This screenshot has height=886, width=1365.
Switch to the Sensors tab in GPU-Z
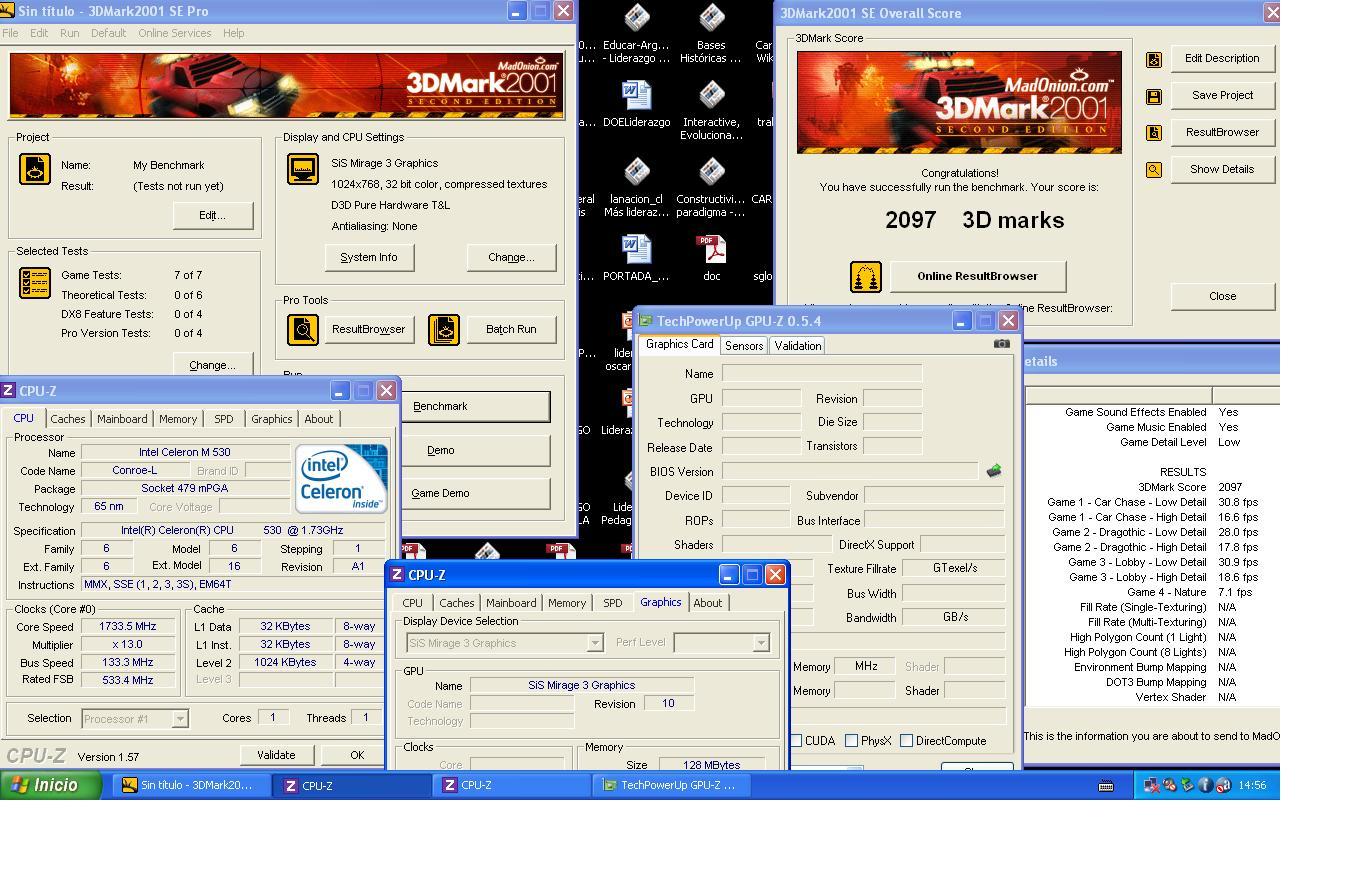click(x=744, y=345)
